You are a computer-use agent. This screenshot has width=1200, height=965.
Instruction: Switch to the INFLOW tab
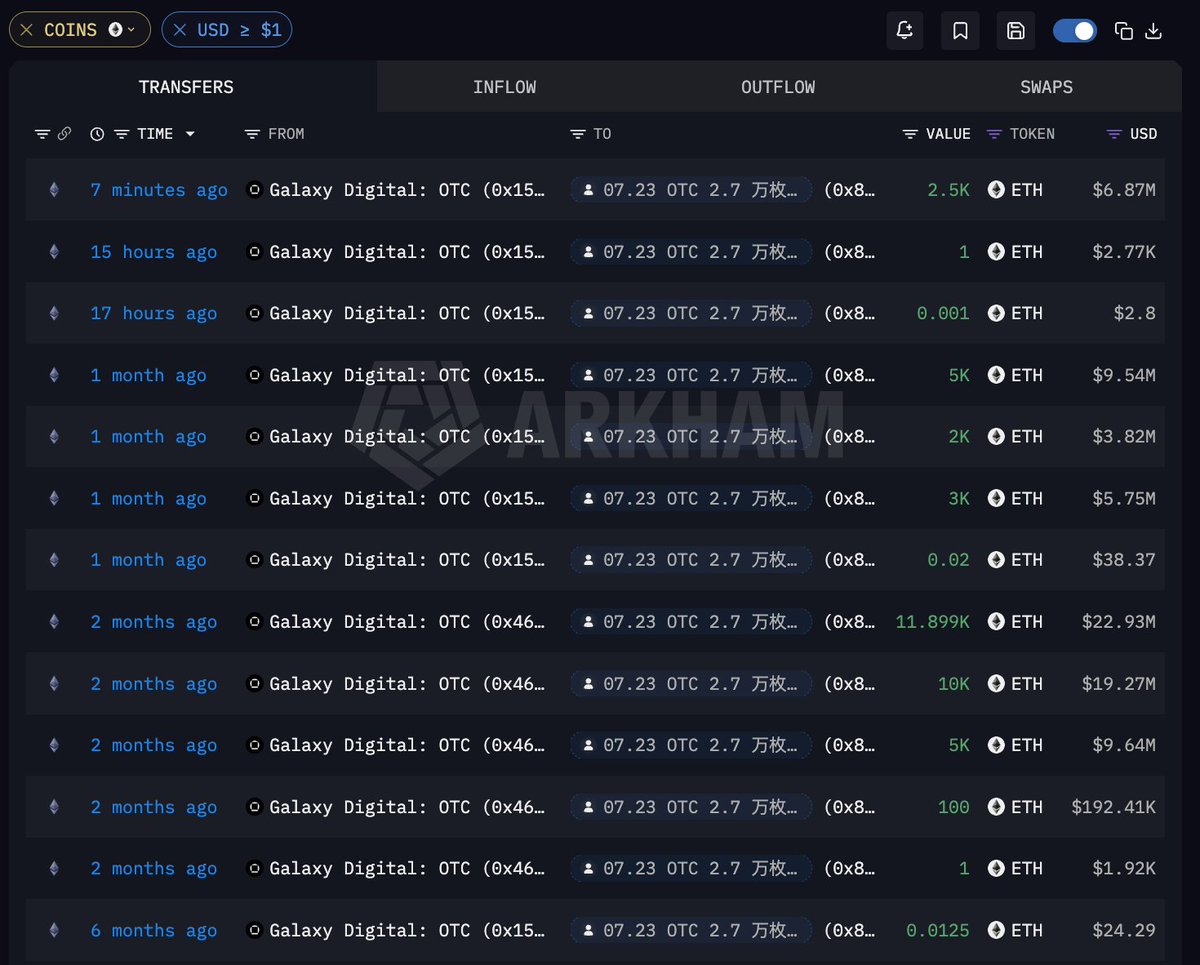[505, 87]
